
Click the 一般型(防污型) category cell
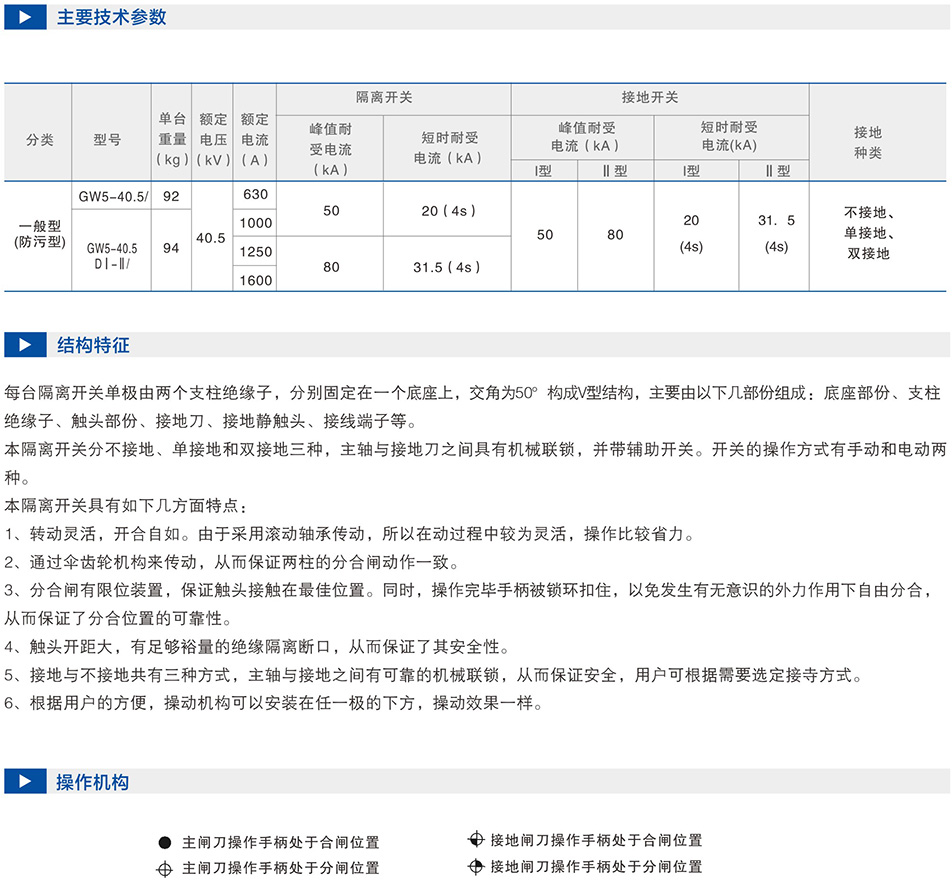tap(39, 234)
